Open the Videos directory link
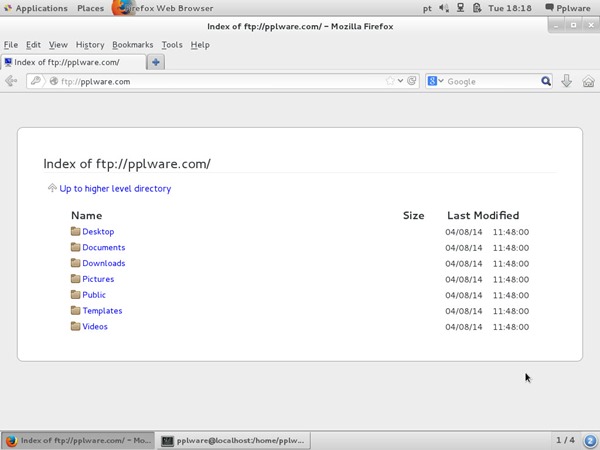The height and width of the screenshot is (450, 600). coord(95,326)
